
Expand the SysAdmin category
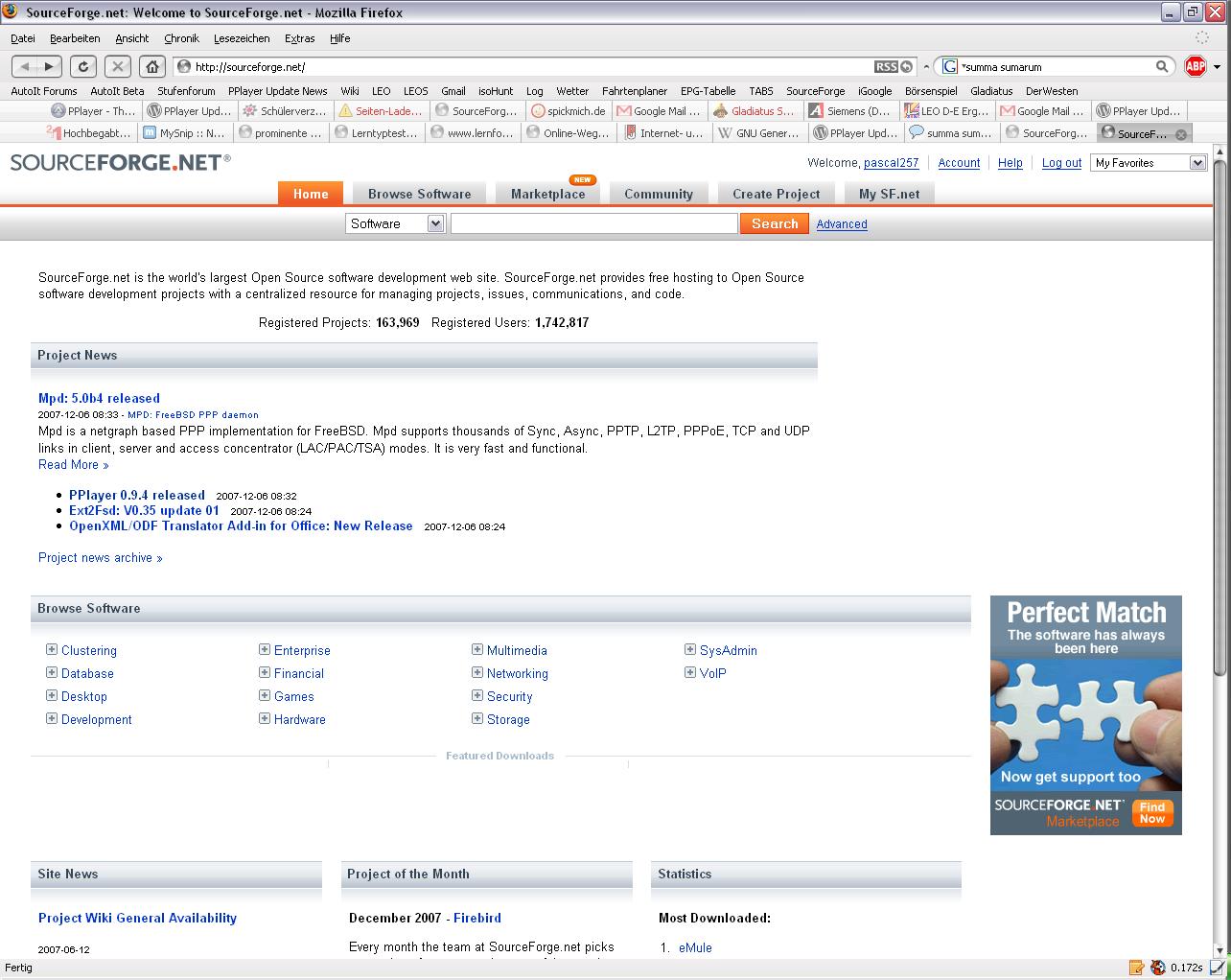(x=690, y=649)
